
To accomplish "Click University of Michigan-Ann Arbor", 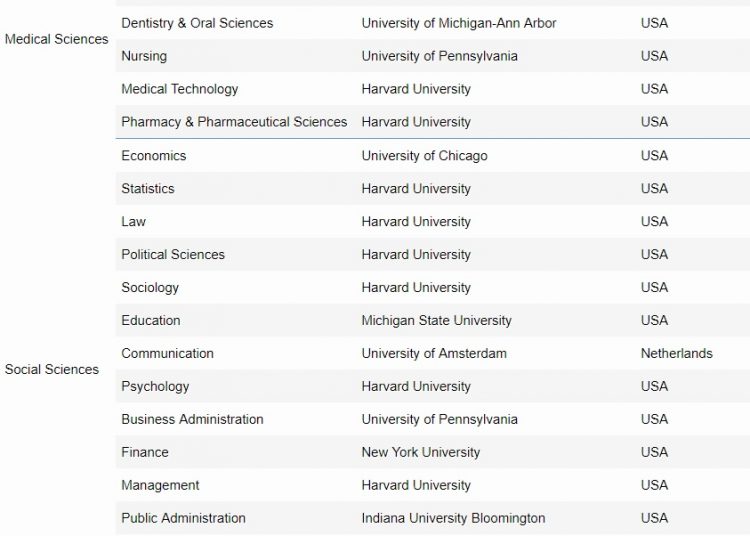I will [x=459, y=23].
